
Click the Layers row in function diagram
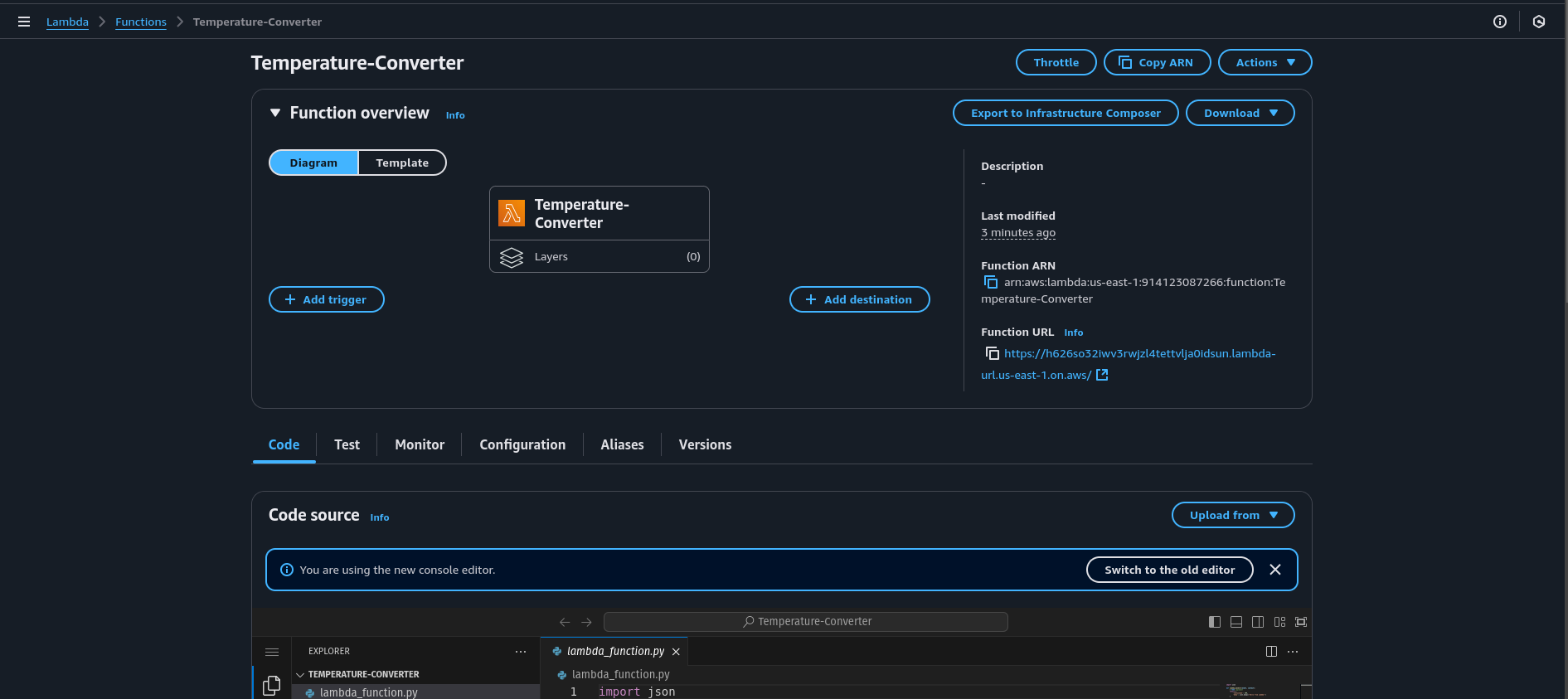tap(600, 257)
